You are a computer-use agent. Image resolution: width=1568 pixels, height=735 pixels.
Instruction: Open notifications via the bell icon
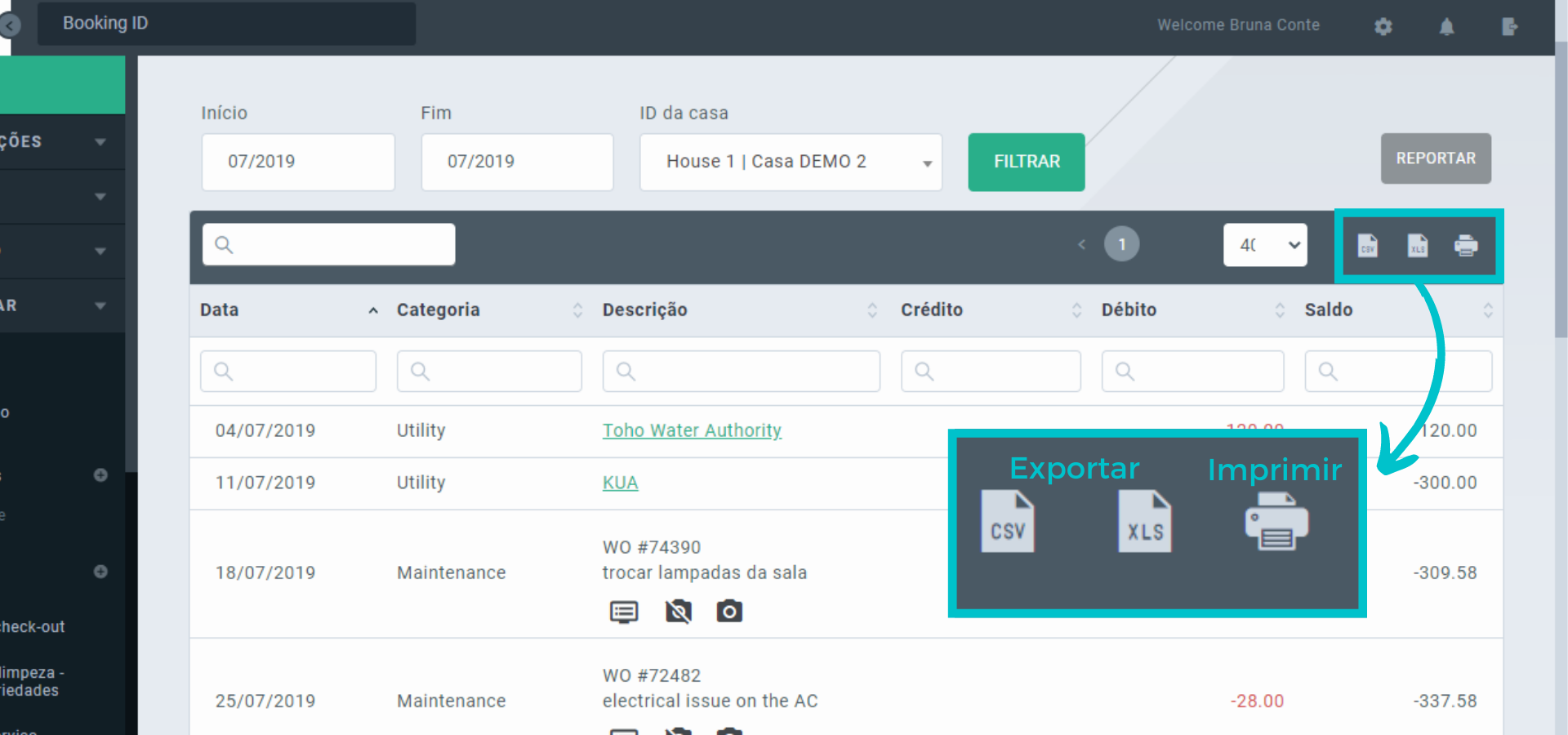tap(1446, 27)
